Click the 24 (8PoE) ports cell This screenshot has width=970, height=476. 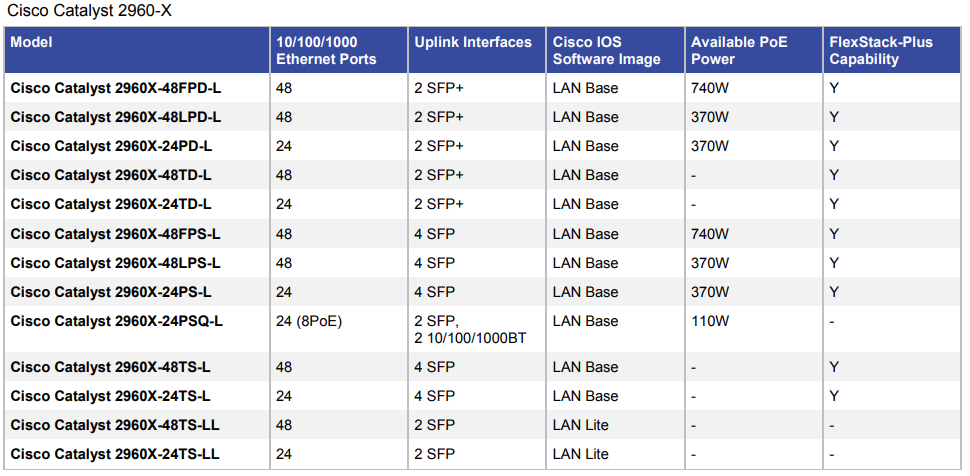click(x=309, y=321)
